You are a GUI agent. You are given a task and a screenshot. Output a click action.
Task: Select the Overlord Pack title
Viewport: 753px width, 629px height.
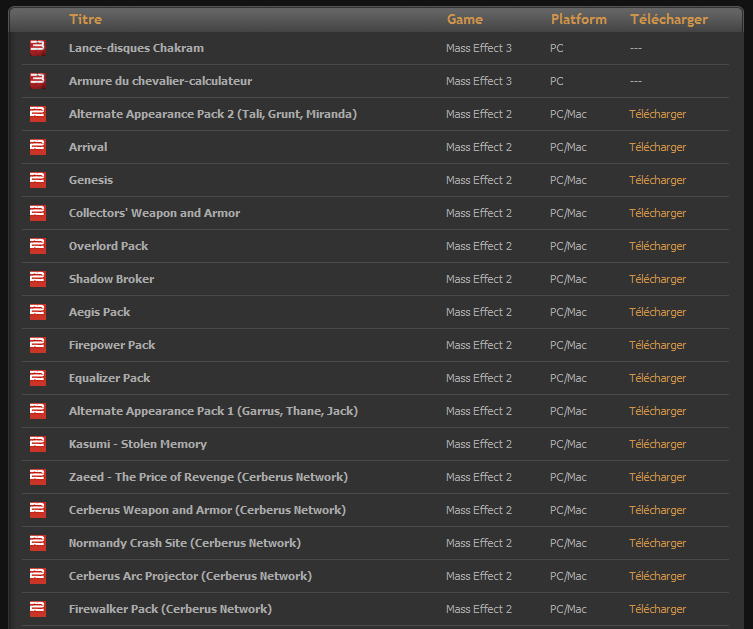(109, 246)
